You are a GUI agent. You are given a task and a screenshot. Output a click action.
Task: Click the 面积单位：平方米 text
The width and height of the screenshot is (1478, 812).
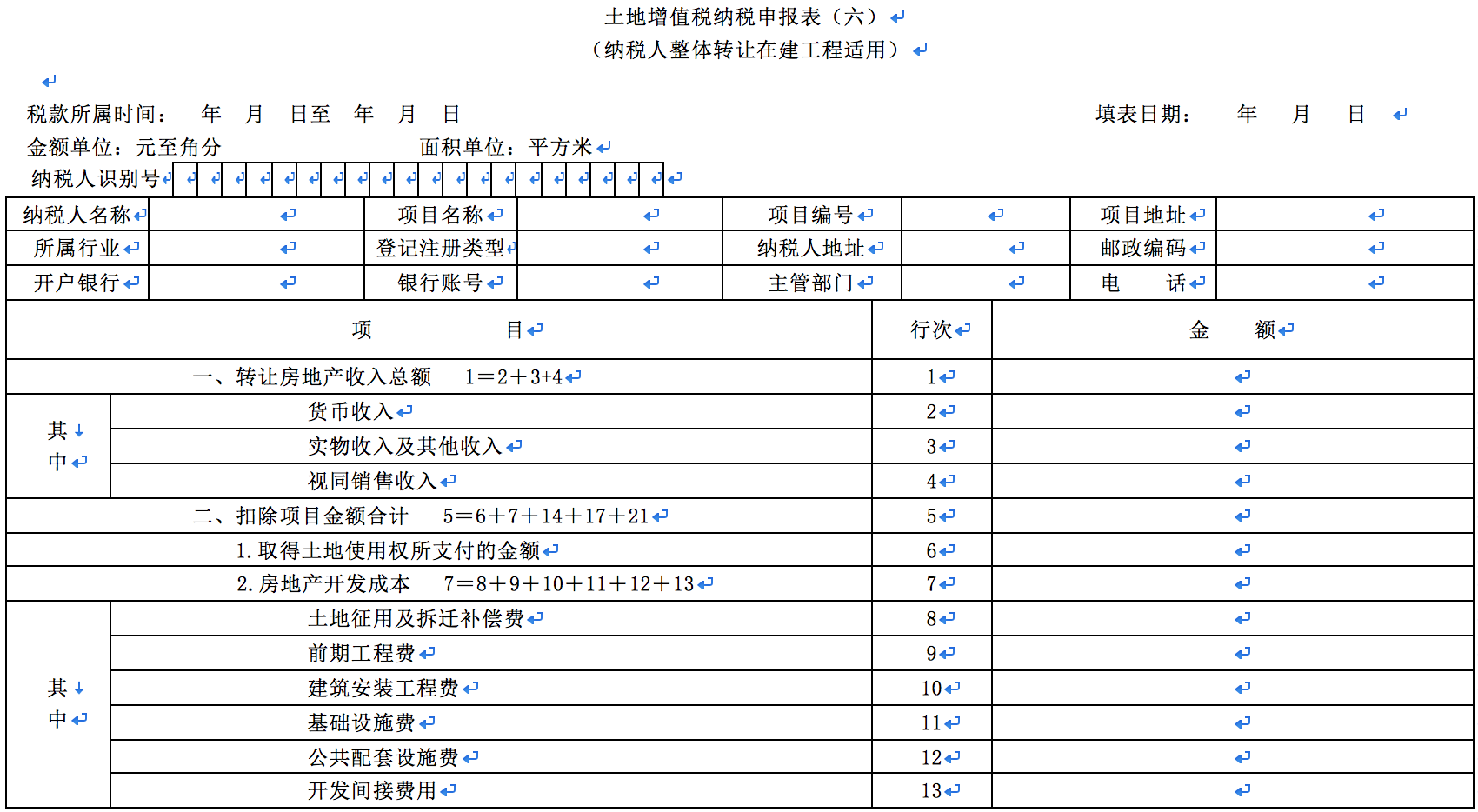point(506,147)
